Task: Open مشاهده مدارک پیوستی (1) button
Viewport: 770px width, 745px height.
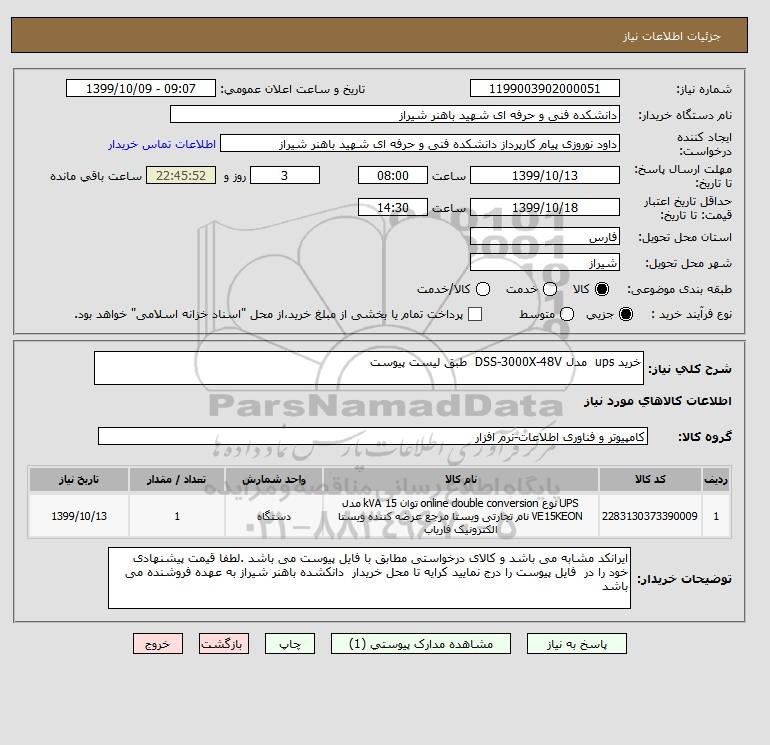Action: [421, 644]
